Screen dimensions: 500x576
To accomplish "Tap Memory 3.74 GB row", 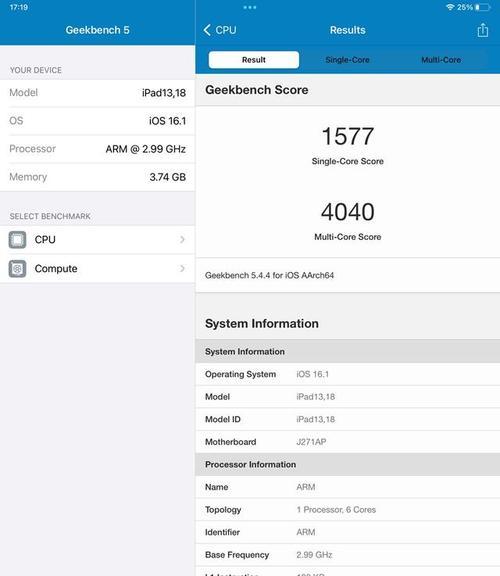I will tap(97, 177).
